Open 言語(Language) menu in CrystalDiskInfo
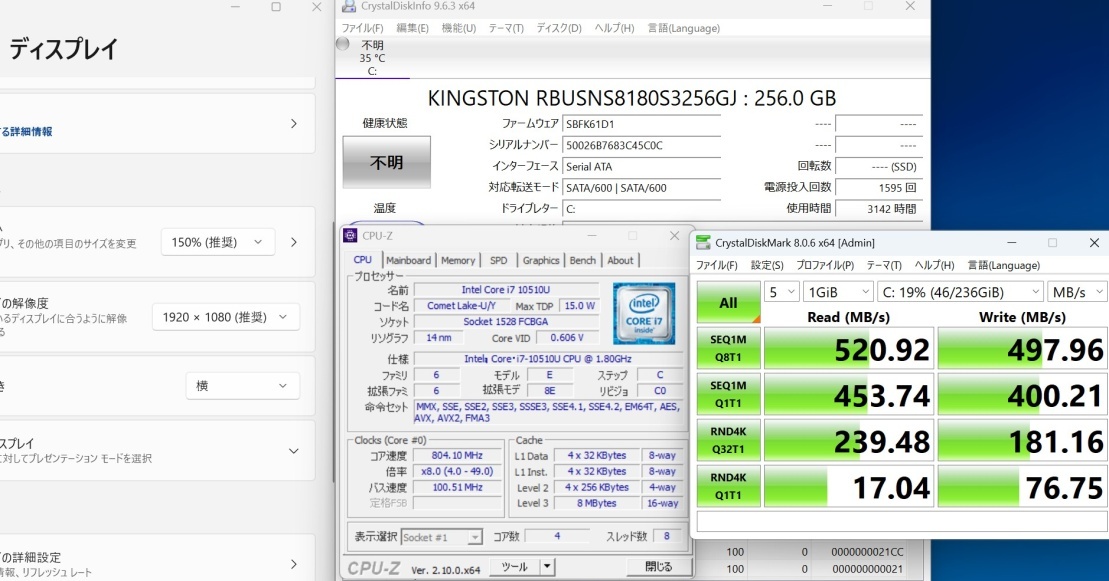 click(x=683, y=28)
